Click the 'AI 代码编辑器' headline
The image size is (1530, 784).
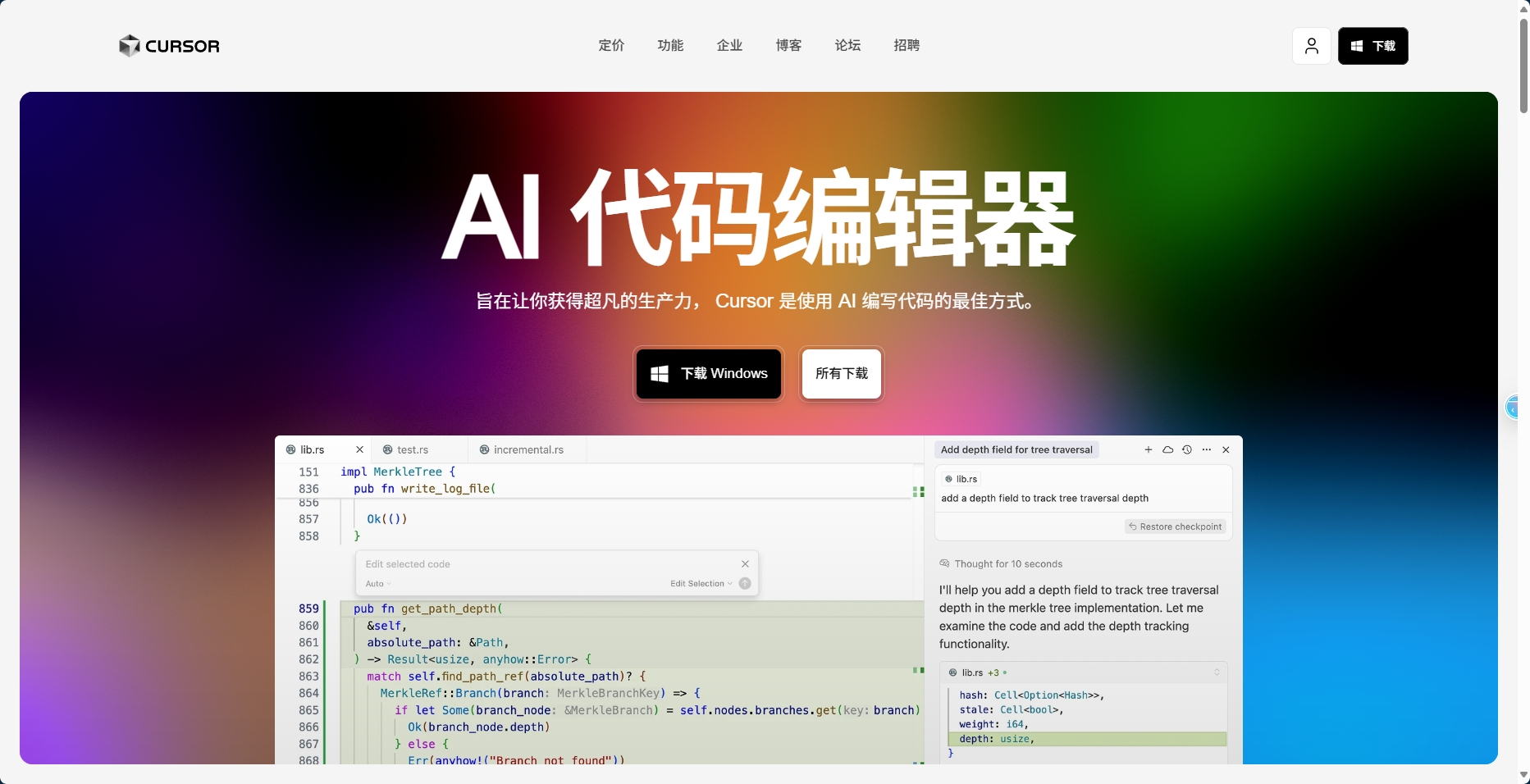tap(758, 217)
